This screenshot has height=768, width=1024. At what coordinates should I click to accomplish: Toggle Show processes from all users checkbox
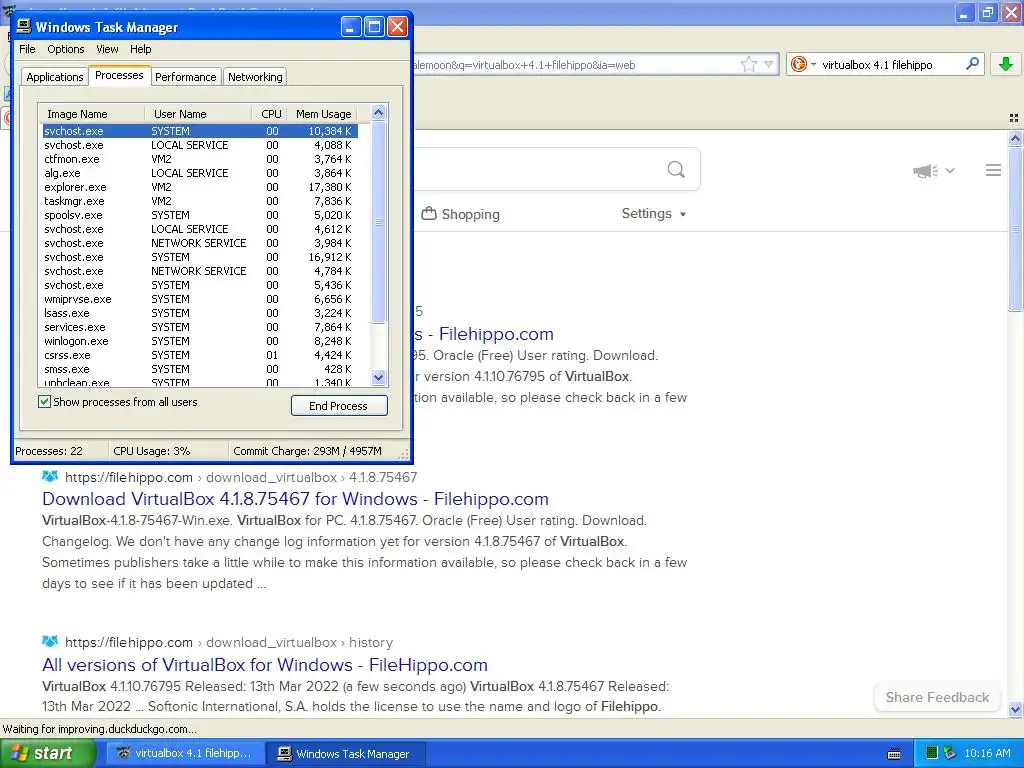click(44, 402)
